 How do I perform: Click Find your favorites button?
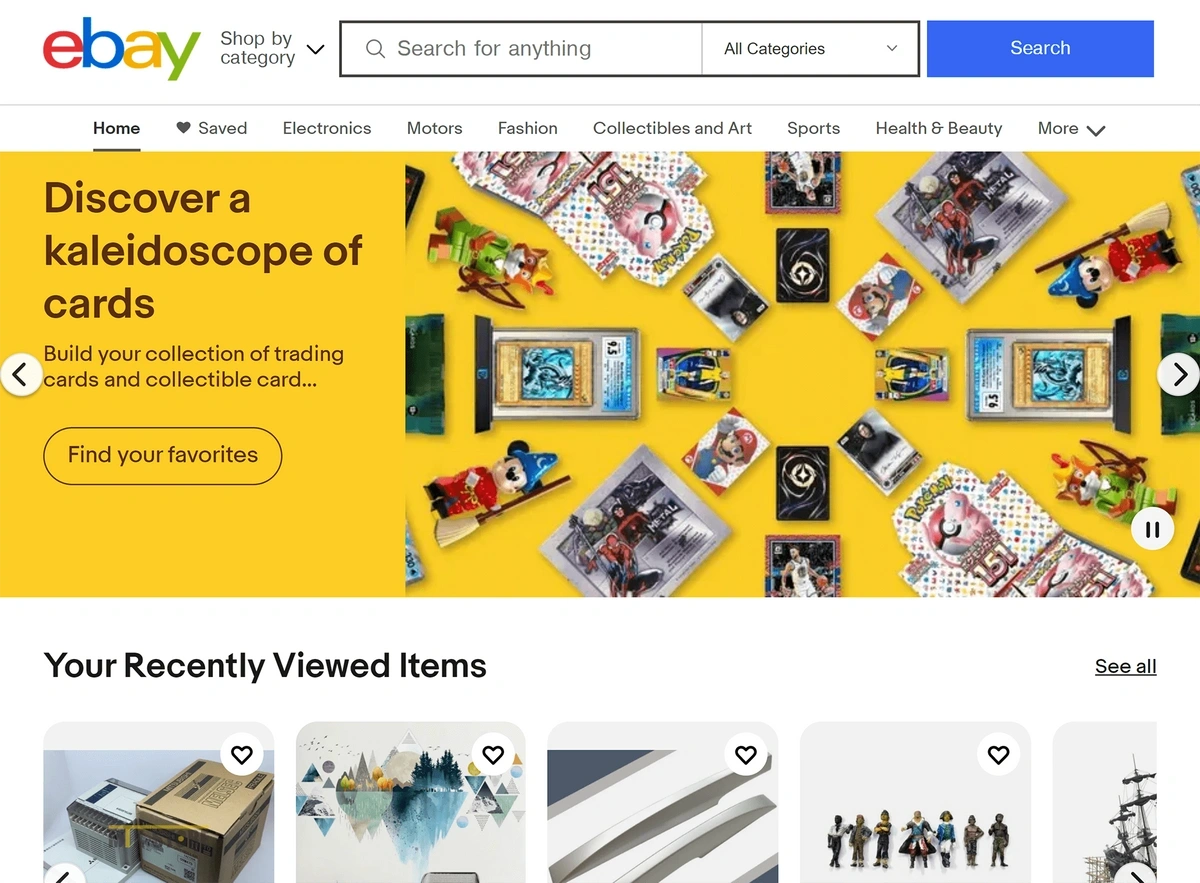coord(163,455)
